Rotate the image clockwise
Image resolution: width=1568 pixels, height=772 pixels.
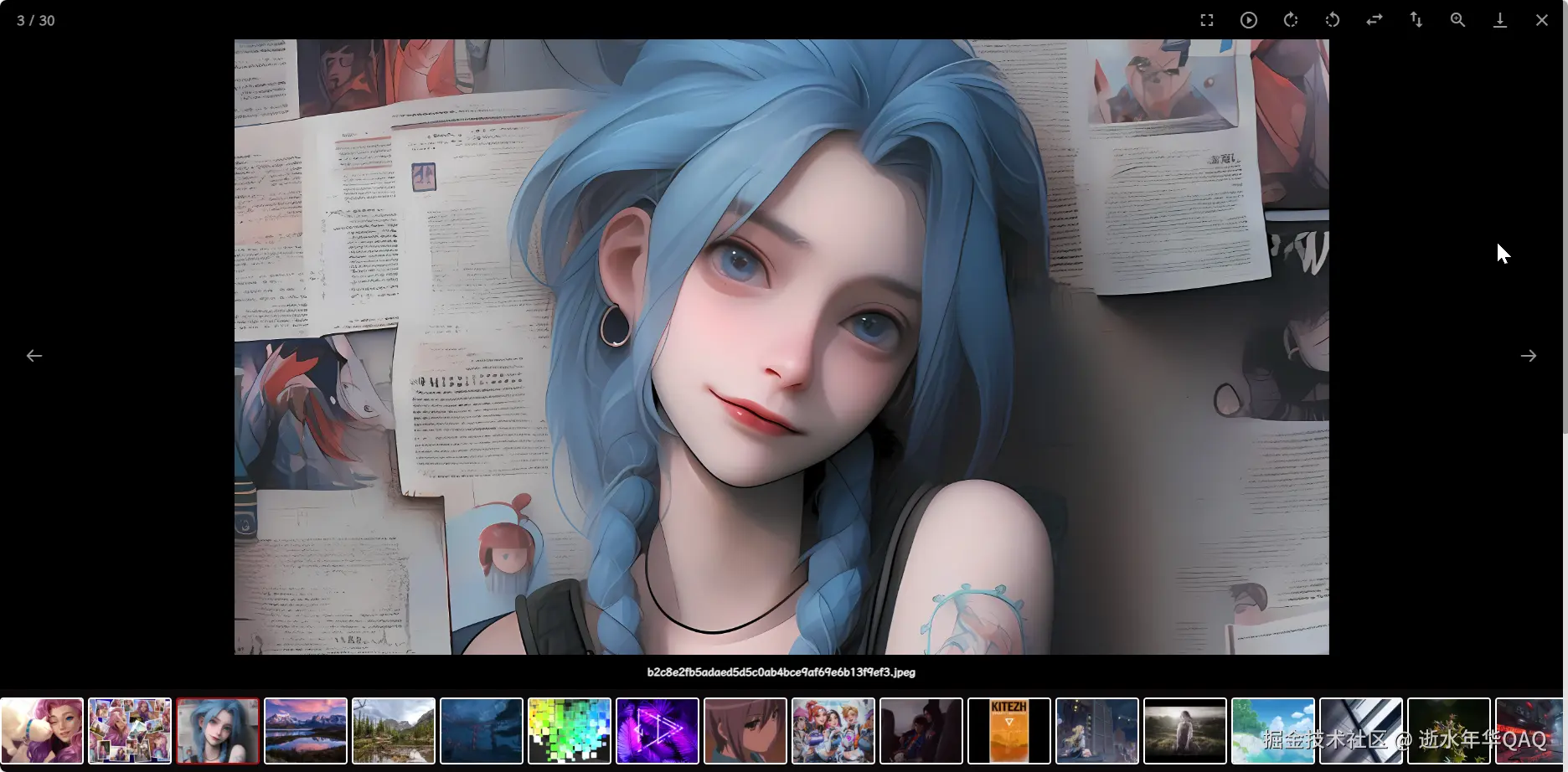[1290, 20]
